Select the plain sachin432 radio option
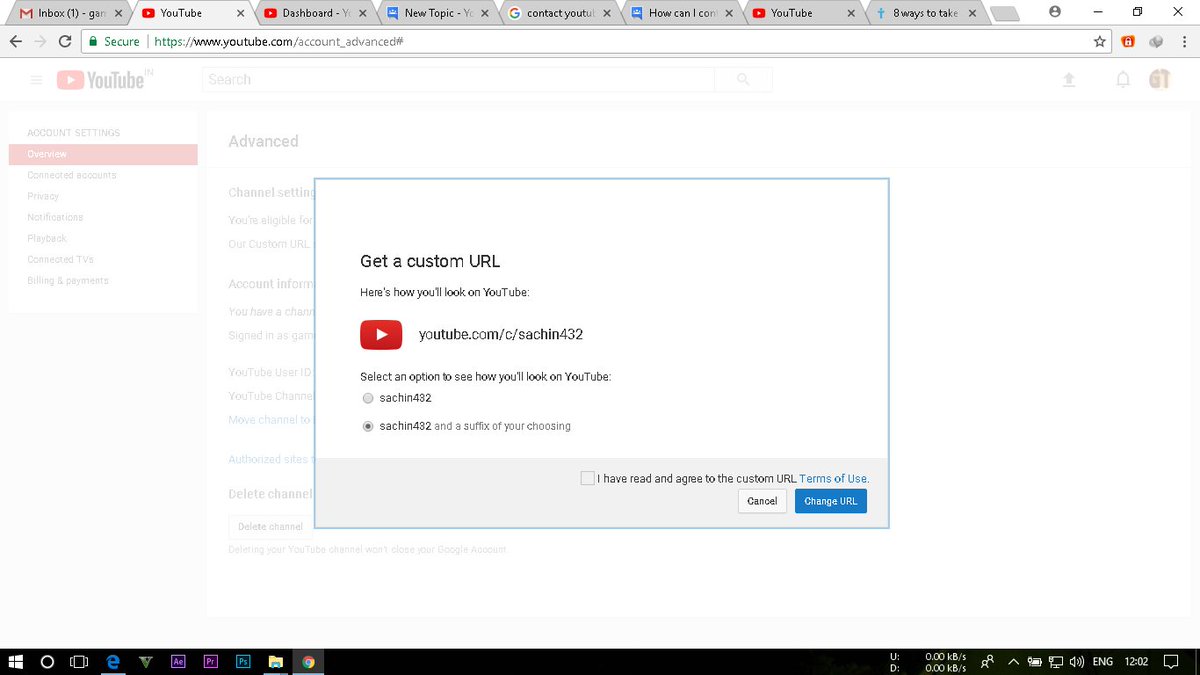The height and width of the screenshot is (675, 1200). click(x=368, y=398)
